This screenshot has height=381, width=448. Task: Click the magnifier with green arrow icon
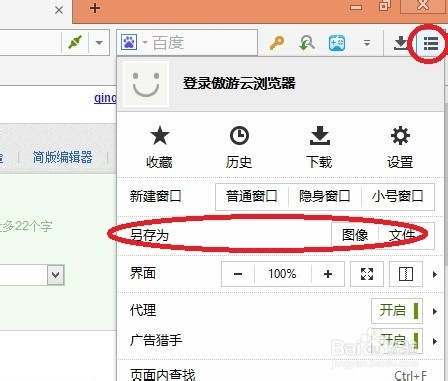(307, 43)
